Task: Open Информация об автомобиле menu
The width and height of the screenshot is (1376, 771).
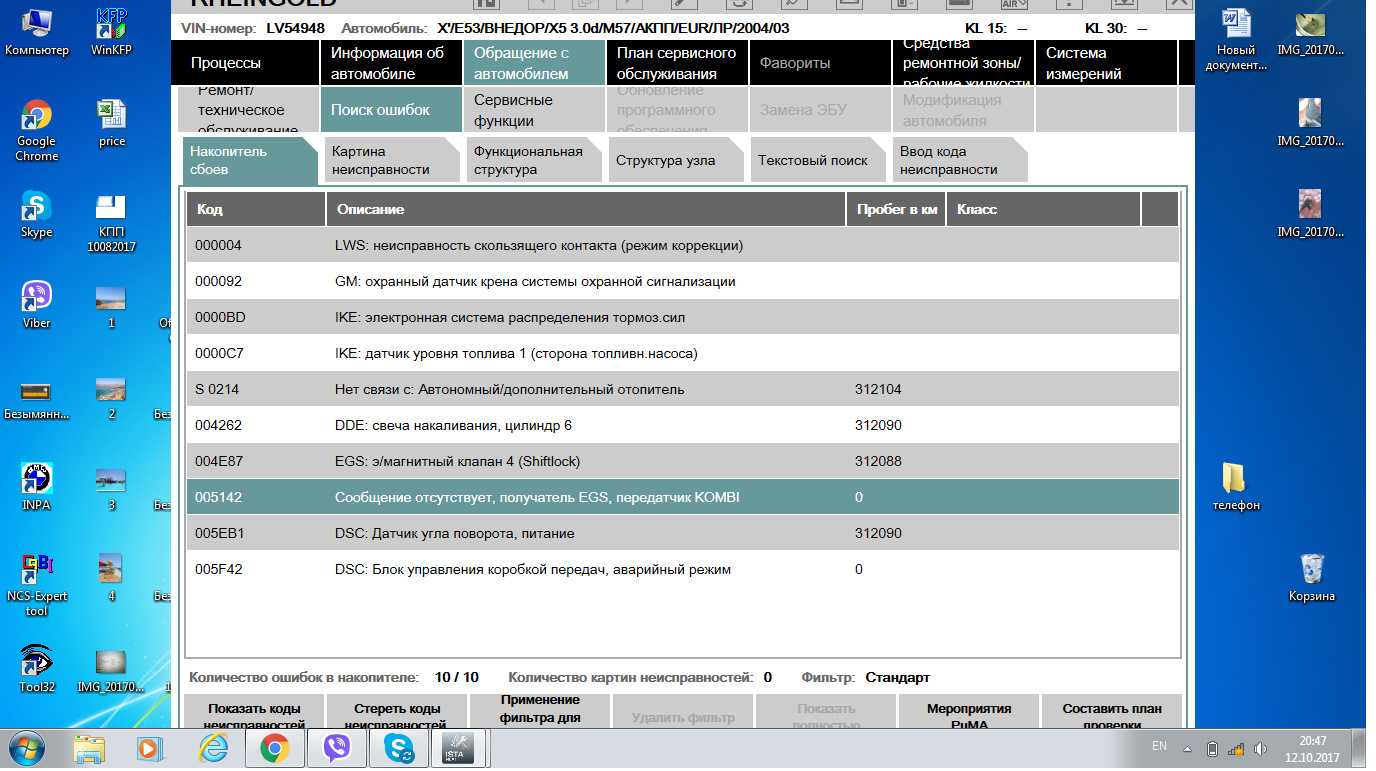Action: point(392,63)
